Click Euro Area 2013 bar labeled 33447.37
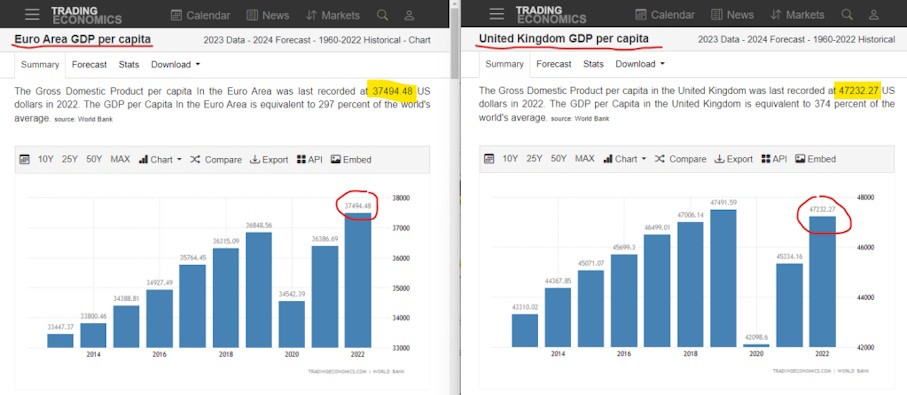 [60, 341]
